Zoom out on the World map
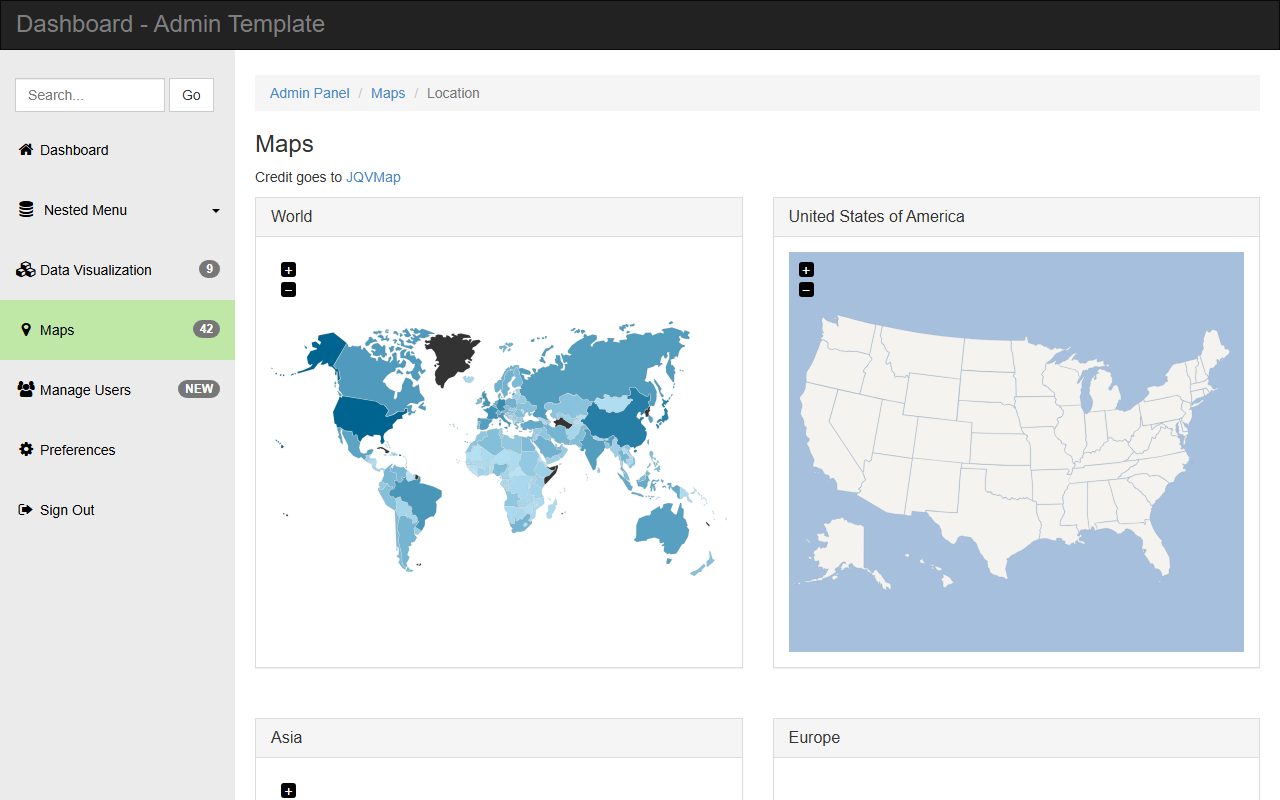The image size is (1280, 800). (288, 290)
